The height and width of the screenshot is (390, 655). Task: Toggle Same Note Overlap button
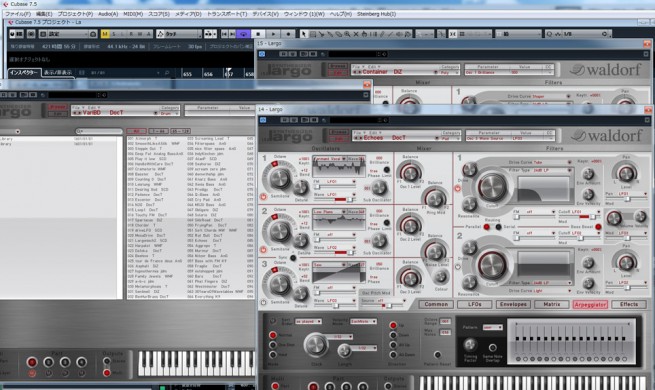493,347
